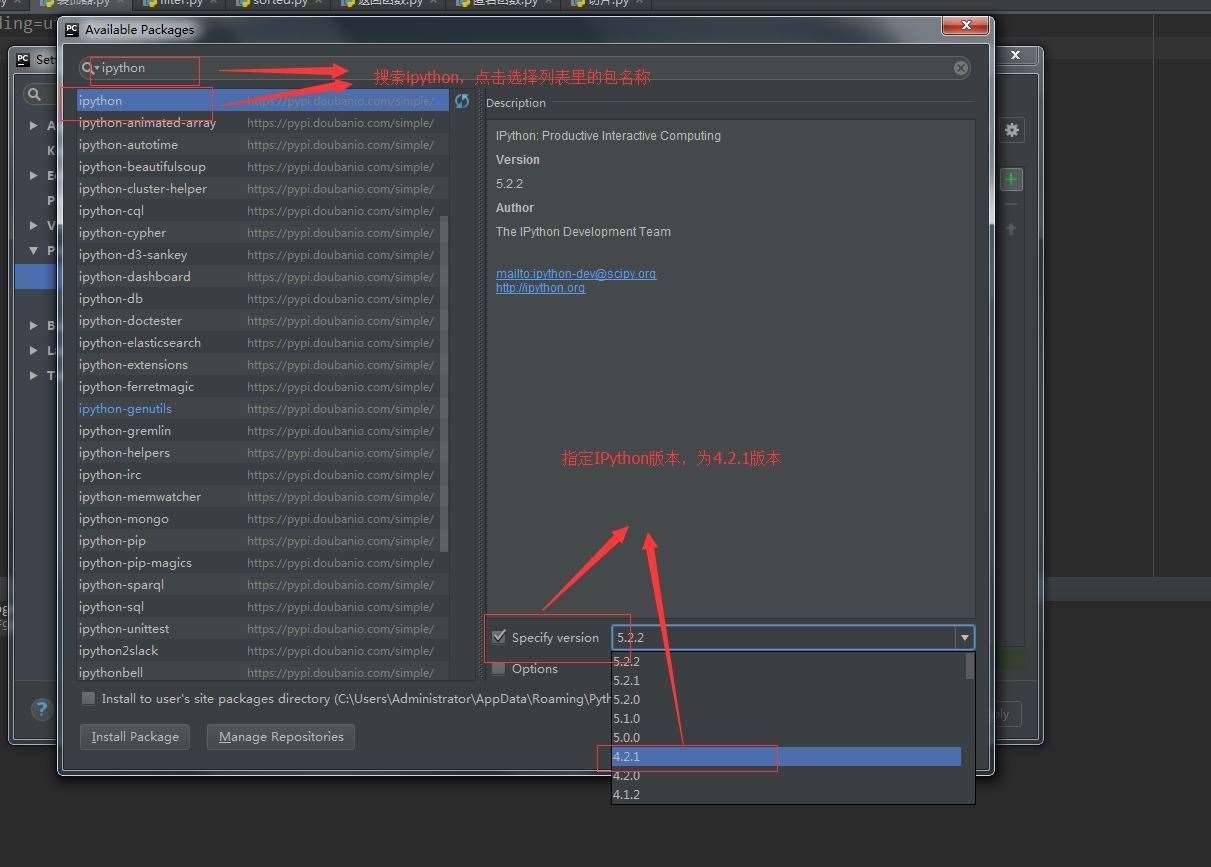Enable the Options checkbox
Image resolution: width=1211 pixels, height=867 pixels.
click(499, 668)
